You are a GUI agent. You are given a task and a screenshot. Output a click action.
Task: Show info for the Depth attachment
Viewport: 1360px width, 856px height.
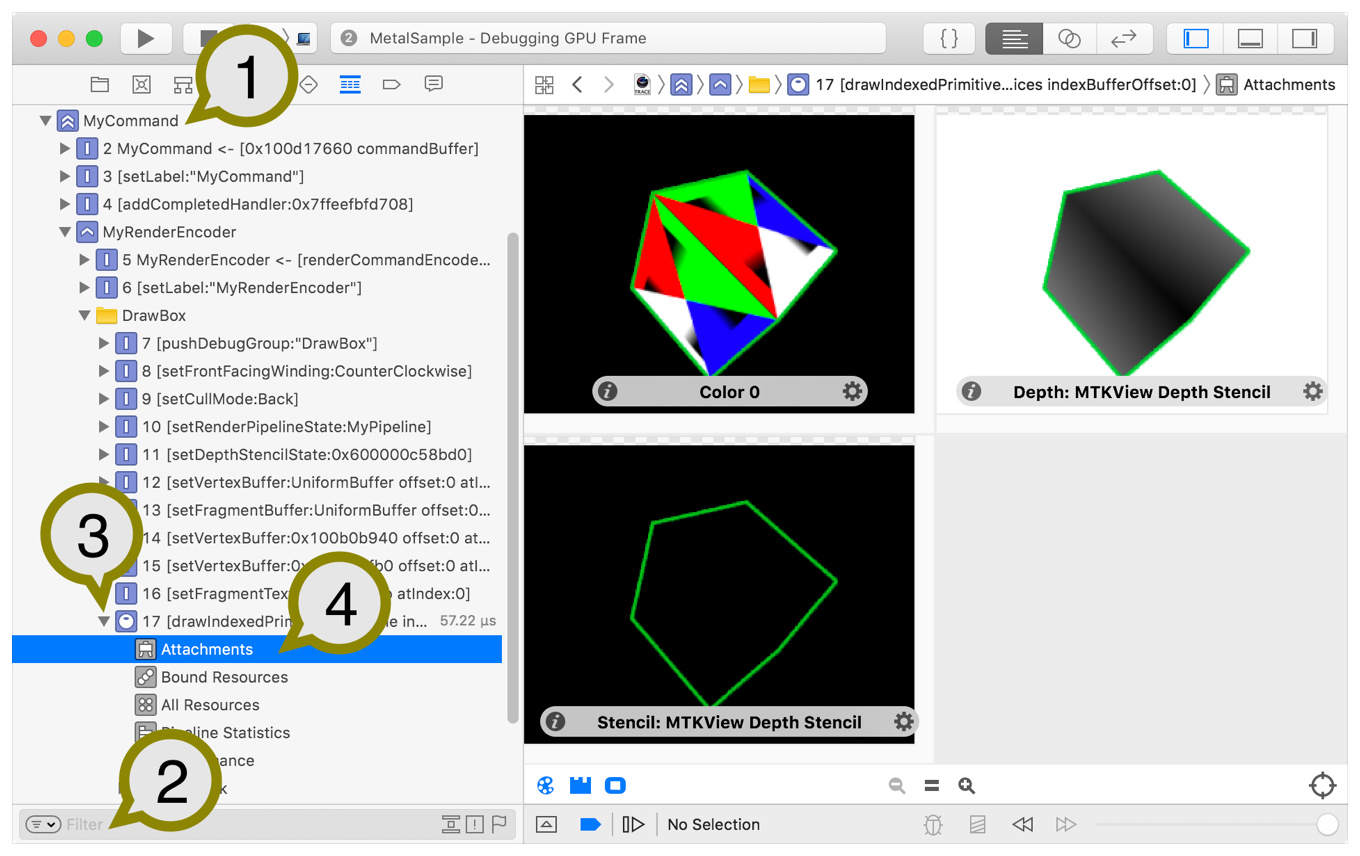click(x=971, y=392)
